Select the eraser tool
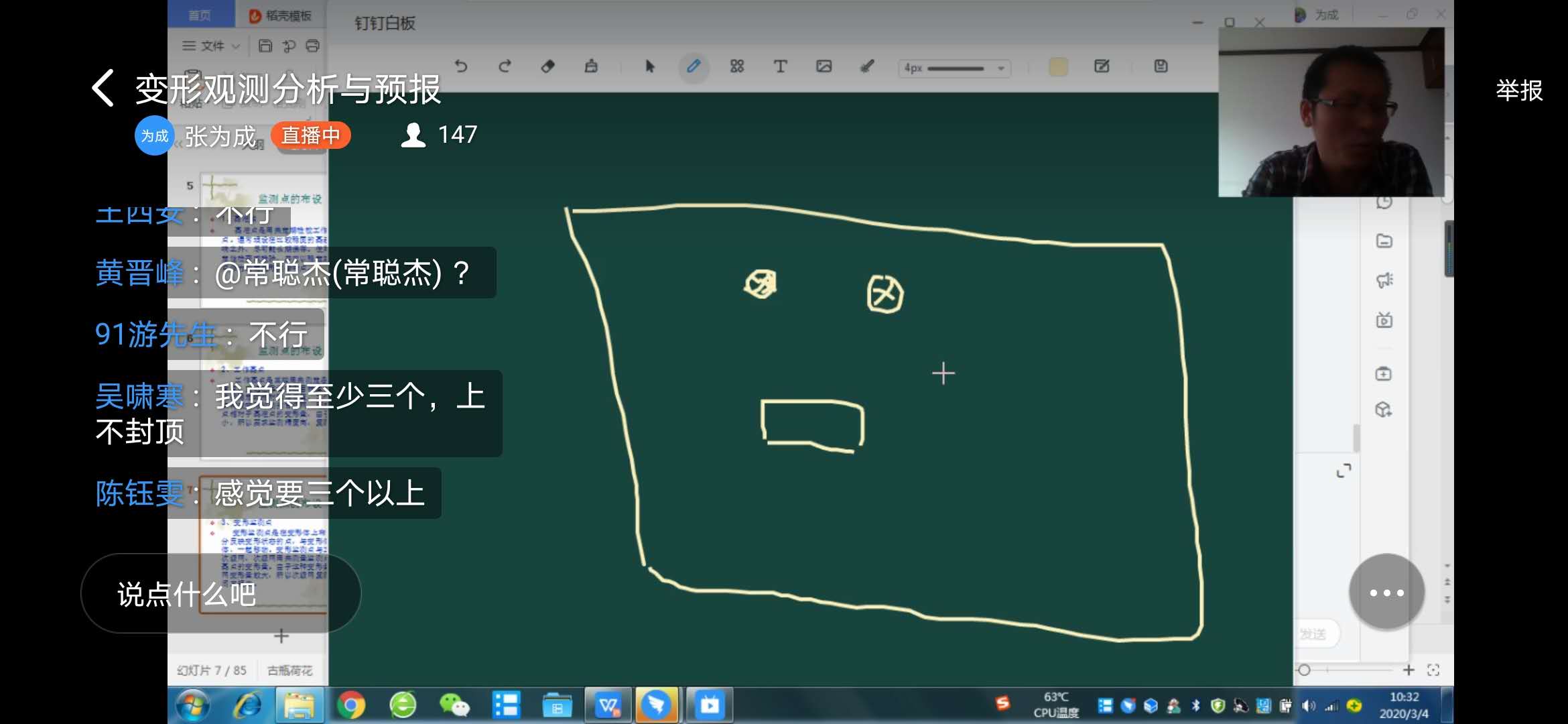The width and height of the screenshot is (1568, 724). [547, 66]
